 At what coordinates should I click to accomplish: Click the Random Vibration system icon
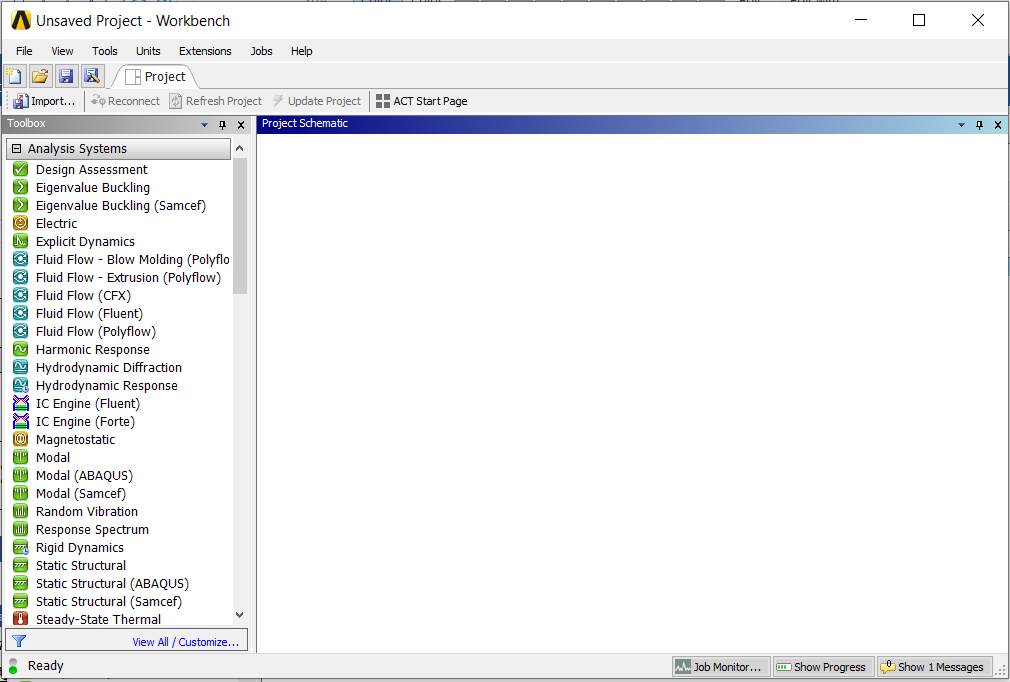pyautogui.click(x=21, y=512)
